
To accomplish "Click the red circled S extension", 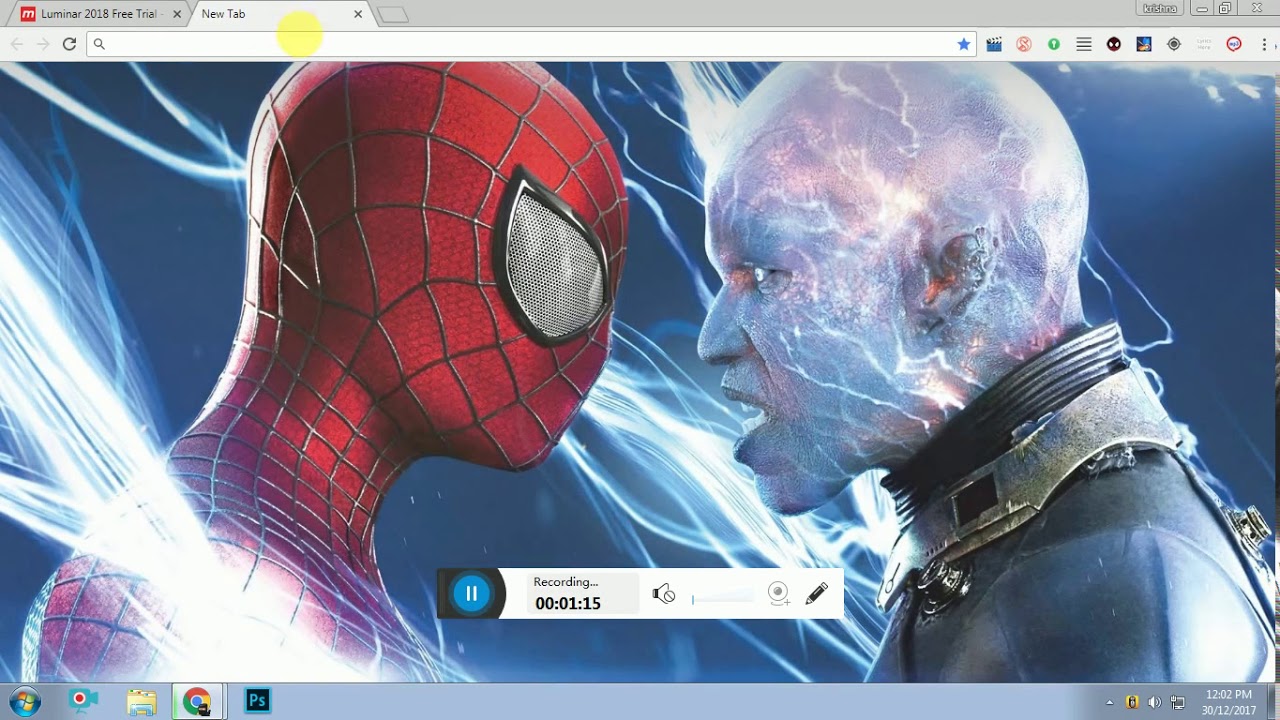I will [1024, 44].
